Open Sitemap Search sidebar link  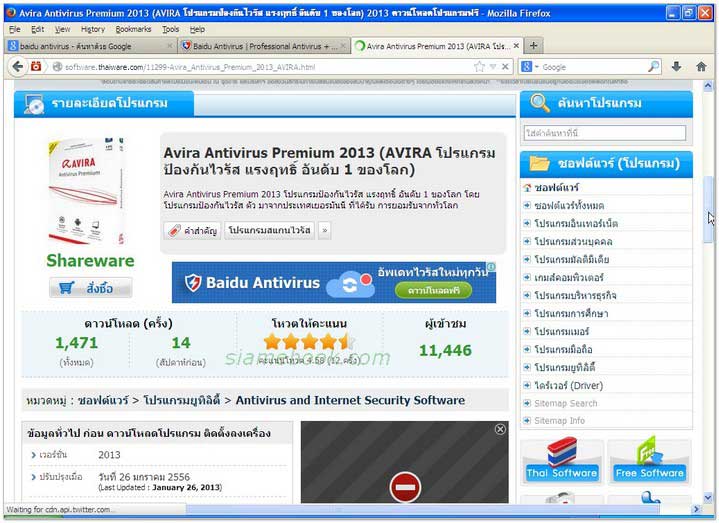[x=565, y=403]
